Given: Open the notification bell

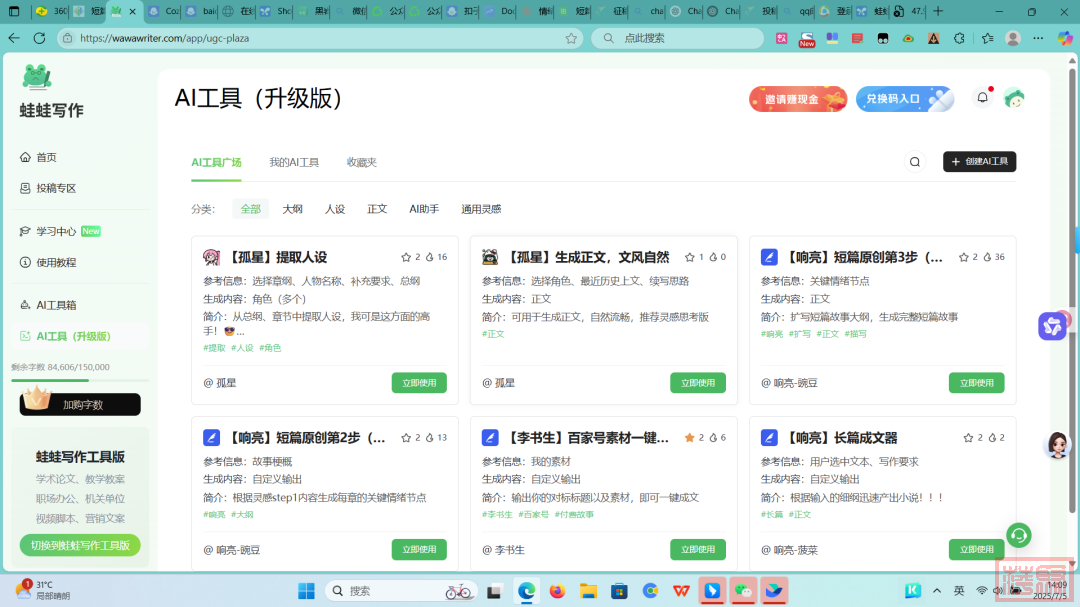Looking at the screenshot, I should (x=982, y=98).
